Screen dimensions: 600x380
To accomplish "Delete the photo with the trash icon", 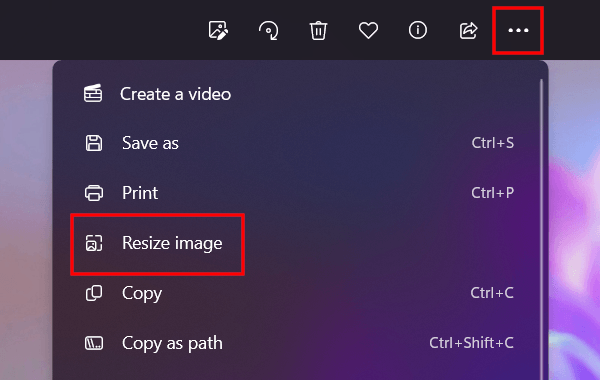I will 318,31.
